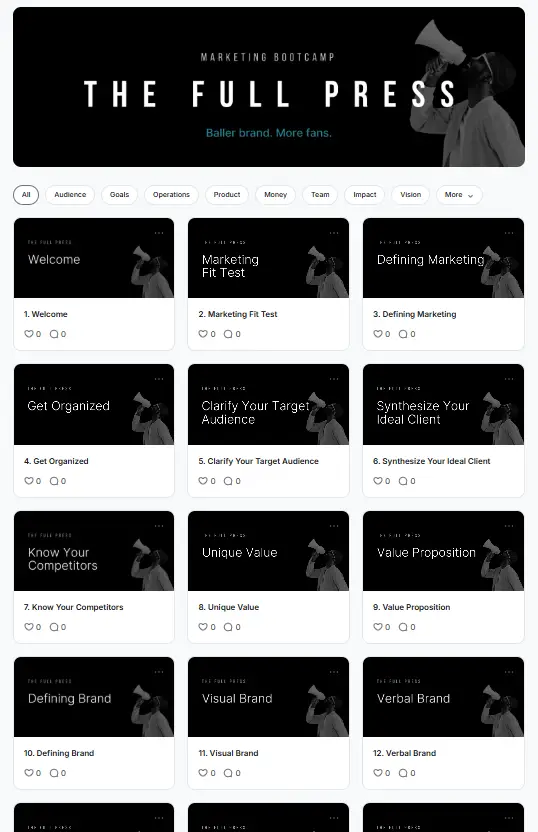Open the 8. Unique Value lesson title
This screenshot has width=538, height=832.
pyautogui.click(x=229, y=607)
